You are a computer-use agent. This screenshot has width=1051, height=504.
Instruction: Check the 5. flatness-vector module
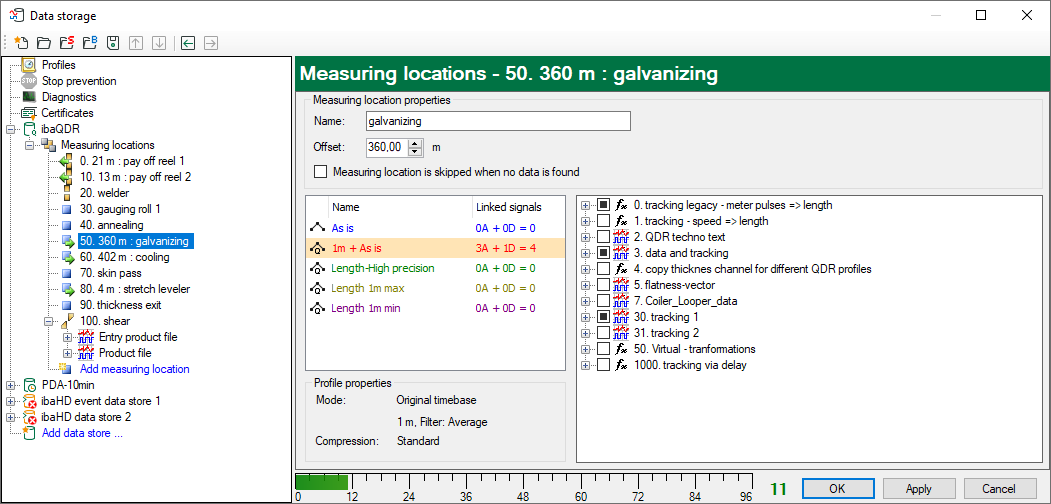603,285
